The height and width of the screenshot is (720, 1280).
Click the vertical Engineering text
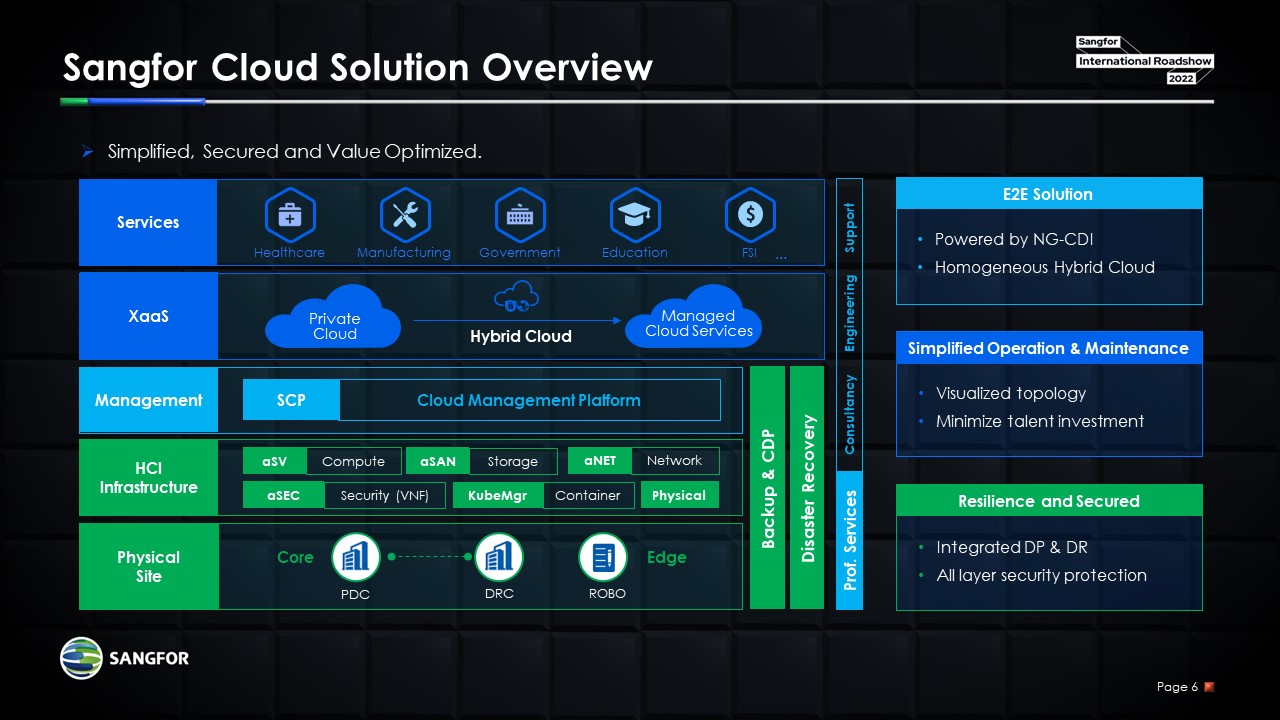pyautogui.click(x=849, y=314)
